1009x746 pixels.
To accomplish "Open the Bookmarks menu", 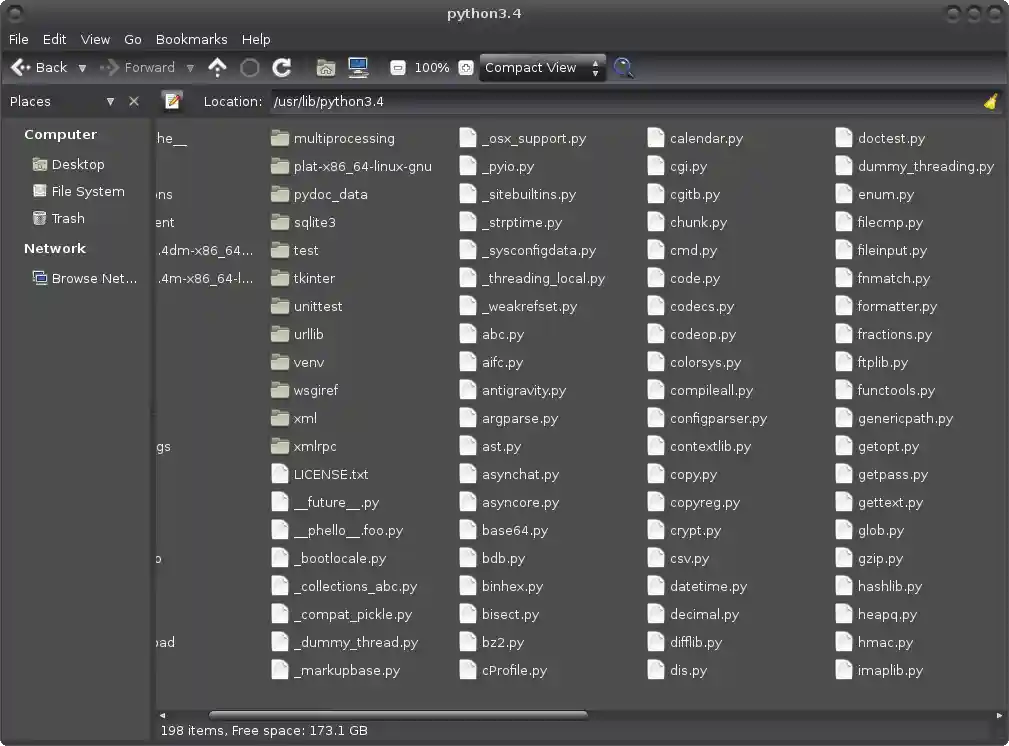I will [191, 39].
